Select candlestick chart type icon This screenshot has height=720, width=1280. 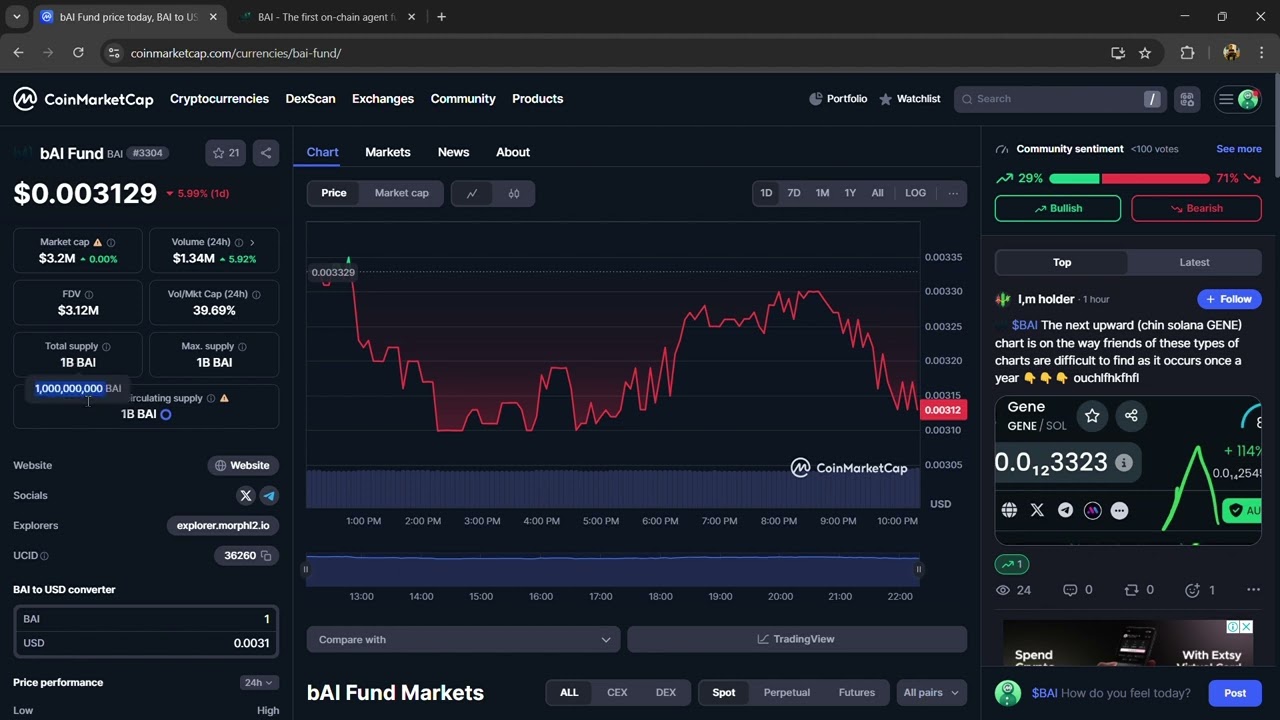tap(514, 193)
